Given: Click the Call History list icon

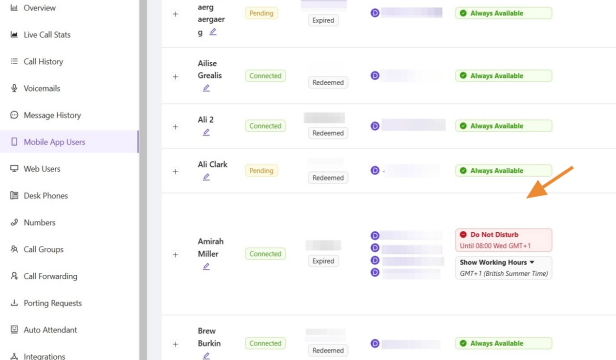Looking at the screenshot, I should [x=14, y=61].
